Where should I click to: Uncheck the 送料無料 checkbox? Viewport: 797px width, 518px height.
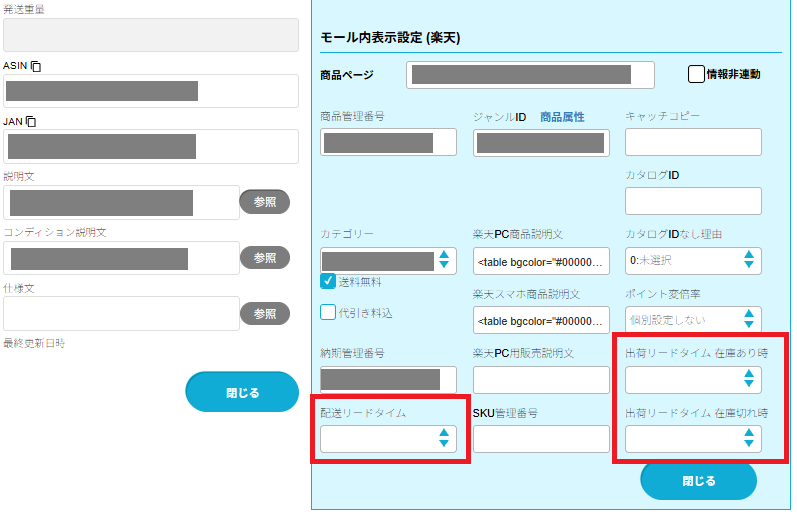(328, 282)
